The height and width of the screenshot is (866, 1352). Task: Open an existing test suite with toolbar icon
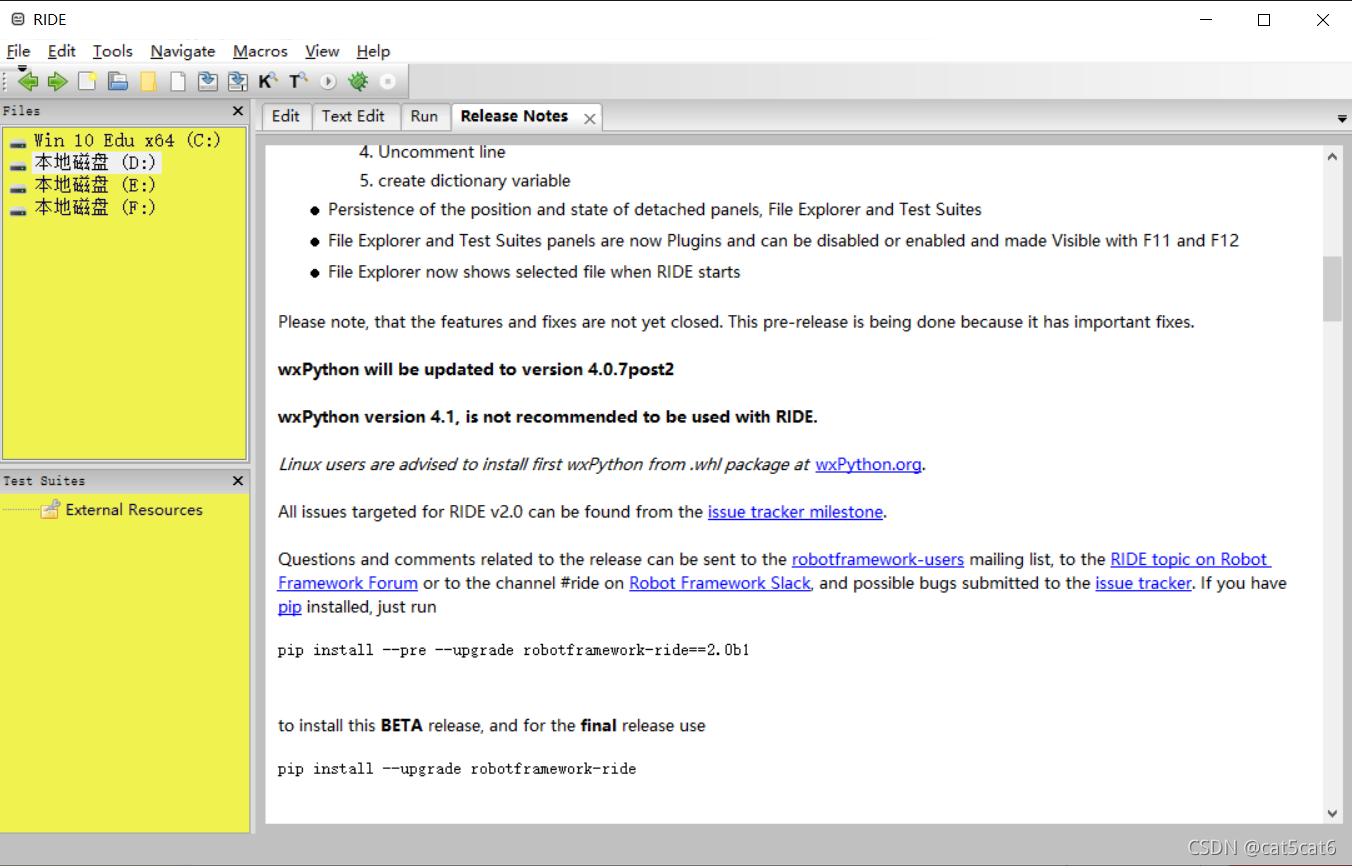pos(117,80)
